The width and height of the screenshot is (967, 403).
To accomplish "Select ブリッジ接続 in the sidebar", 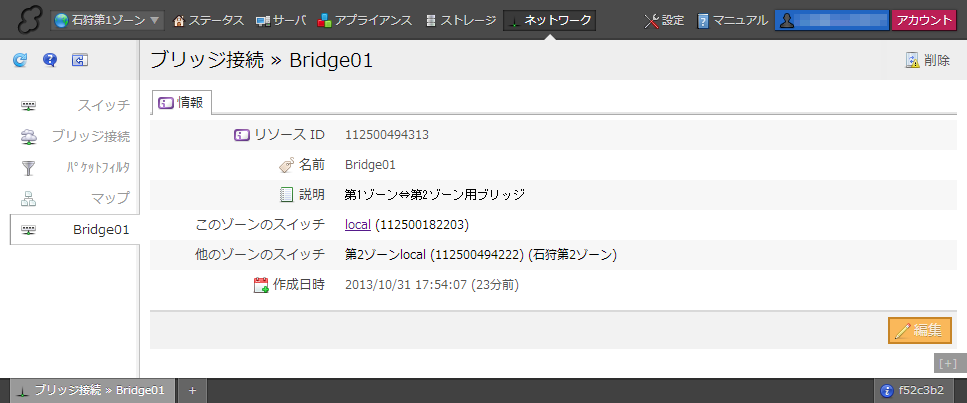I will [90, 136].
